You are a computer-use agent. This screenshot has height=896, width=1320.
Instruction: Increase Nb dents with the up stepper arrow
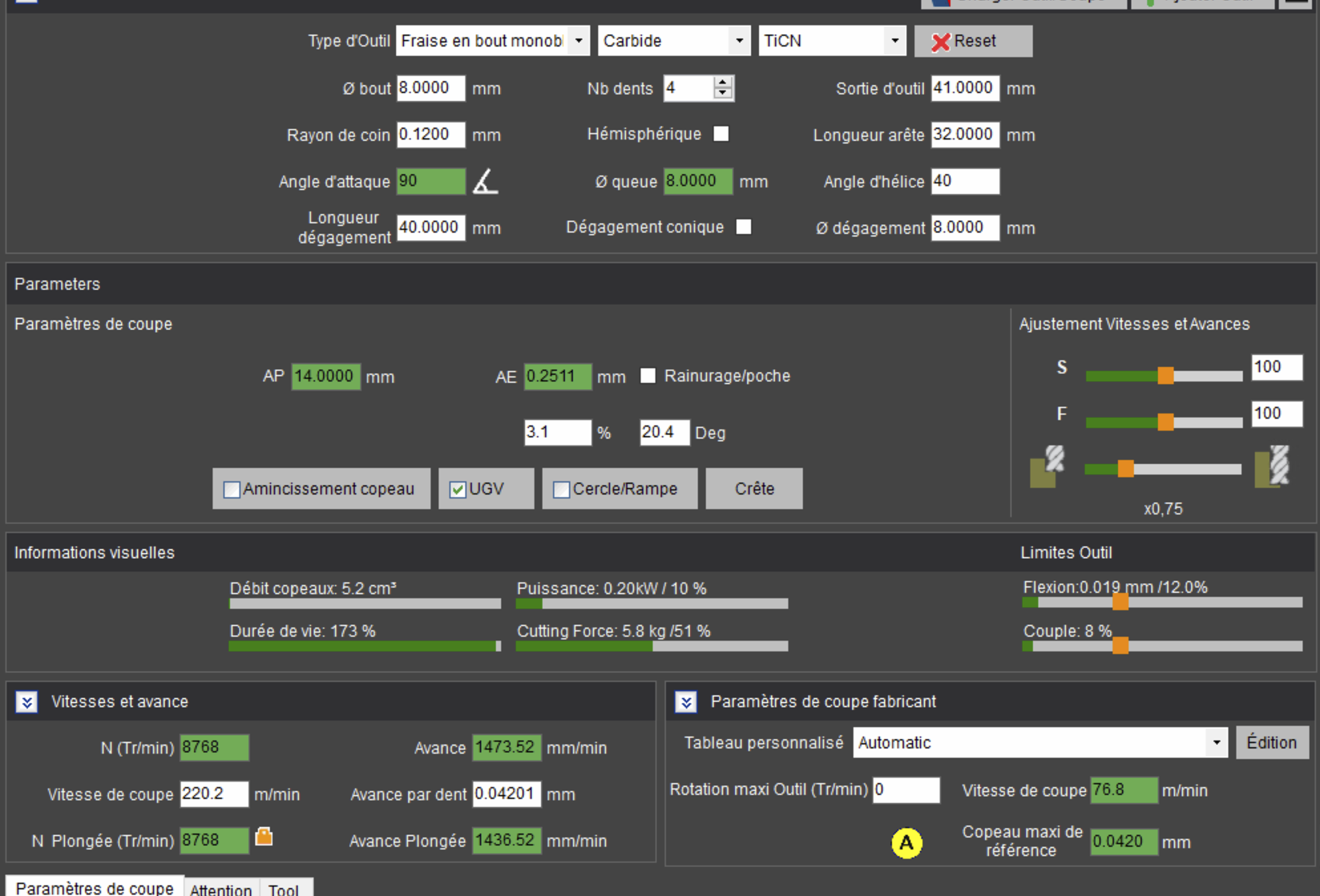722,82
